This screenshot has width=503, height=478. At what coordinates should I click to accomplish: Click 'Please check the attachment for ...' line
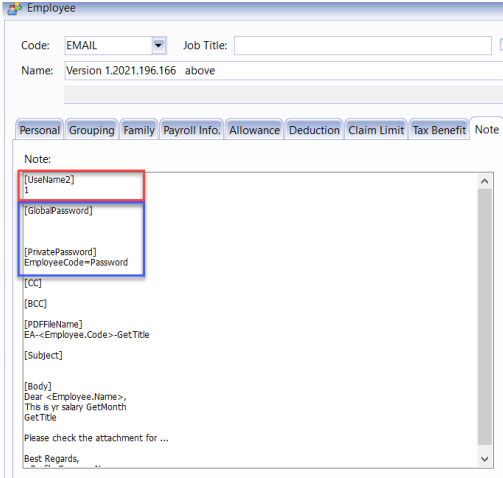[x=96, y=438]
